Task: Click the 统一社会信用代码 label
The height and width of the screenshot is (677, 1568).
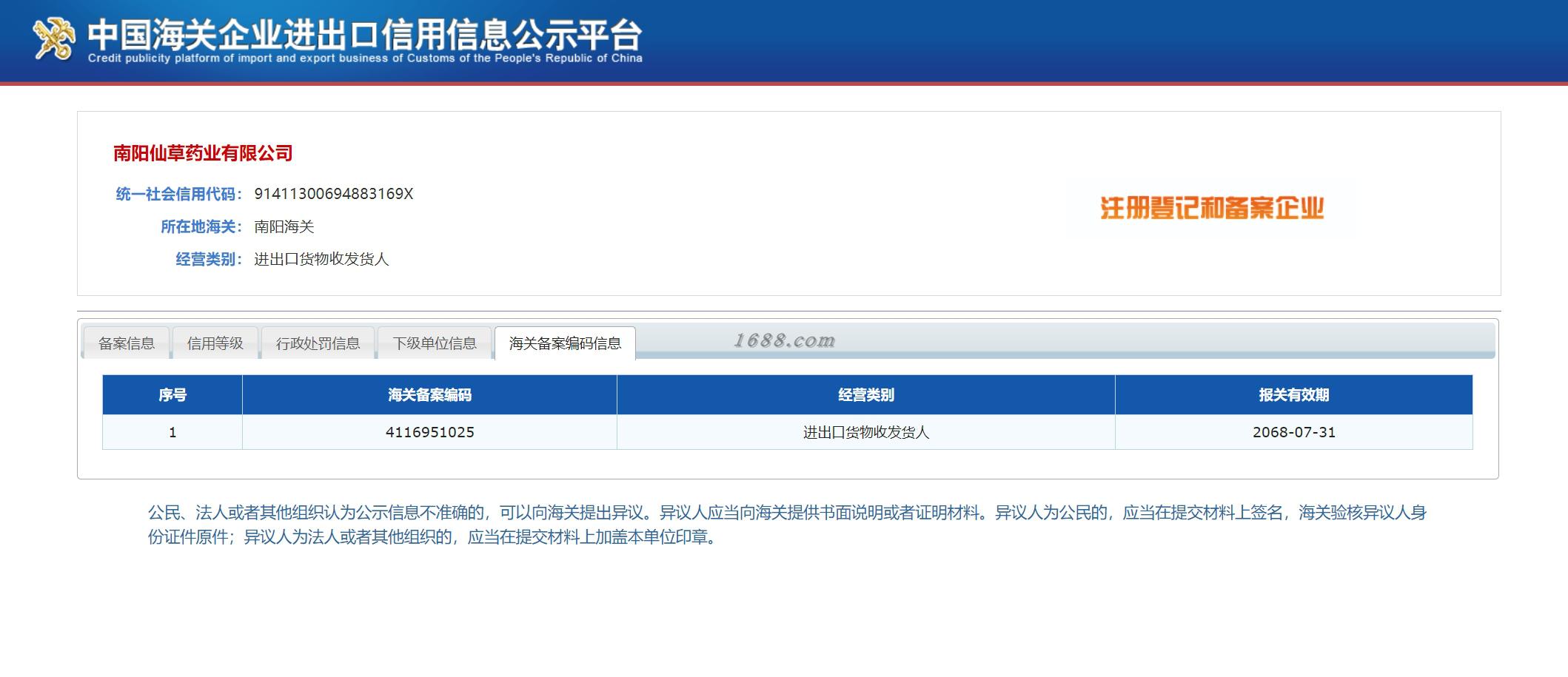Action: pos(179,194)
